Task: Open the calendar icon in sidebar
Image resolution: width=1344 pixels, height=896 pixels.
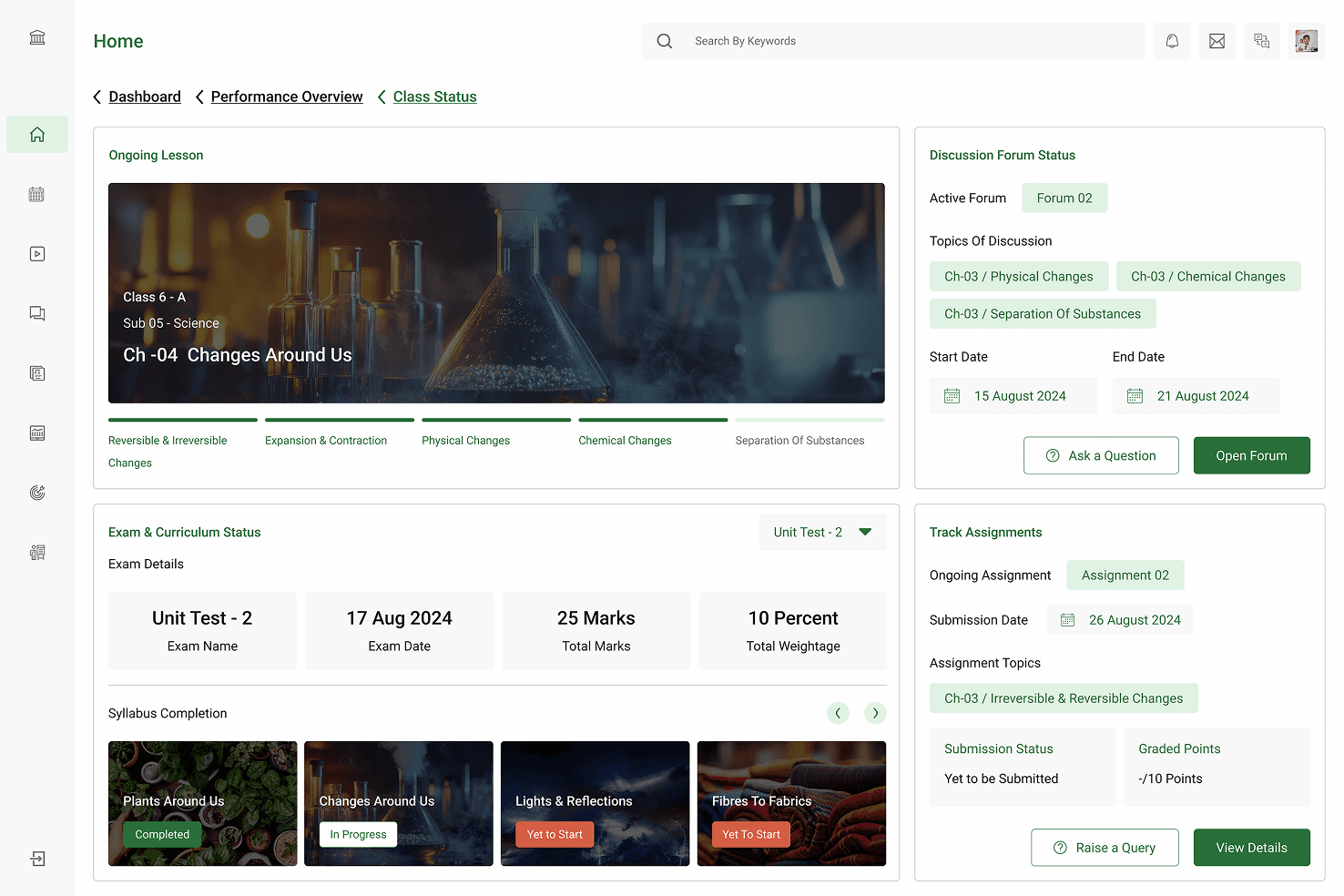Action: click(37, 194)
